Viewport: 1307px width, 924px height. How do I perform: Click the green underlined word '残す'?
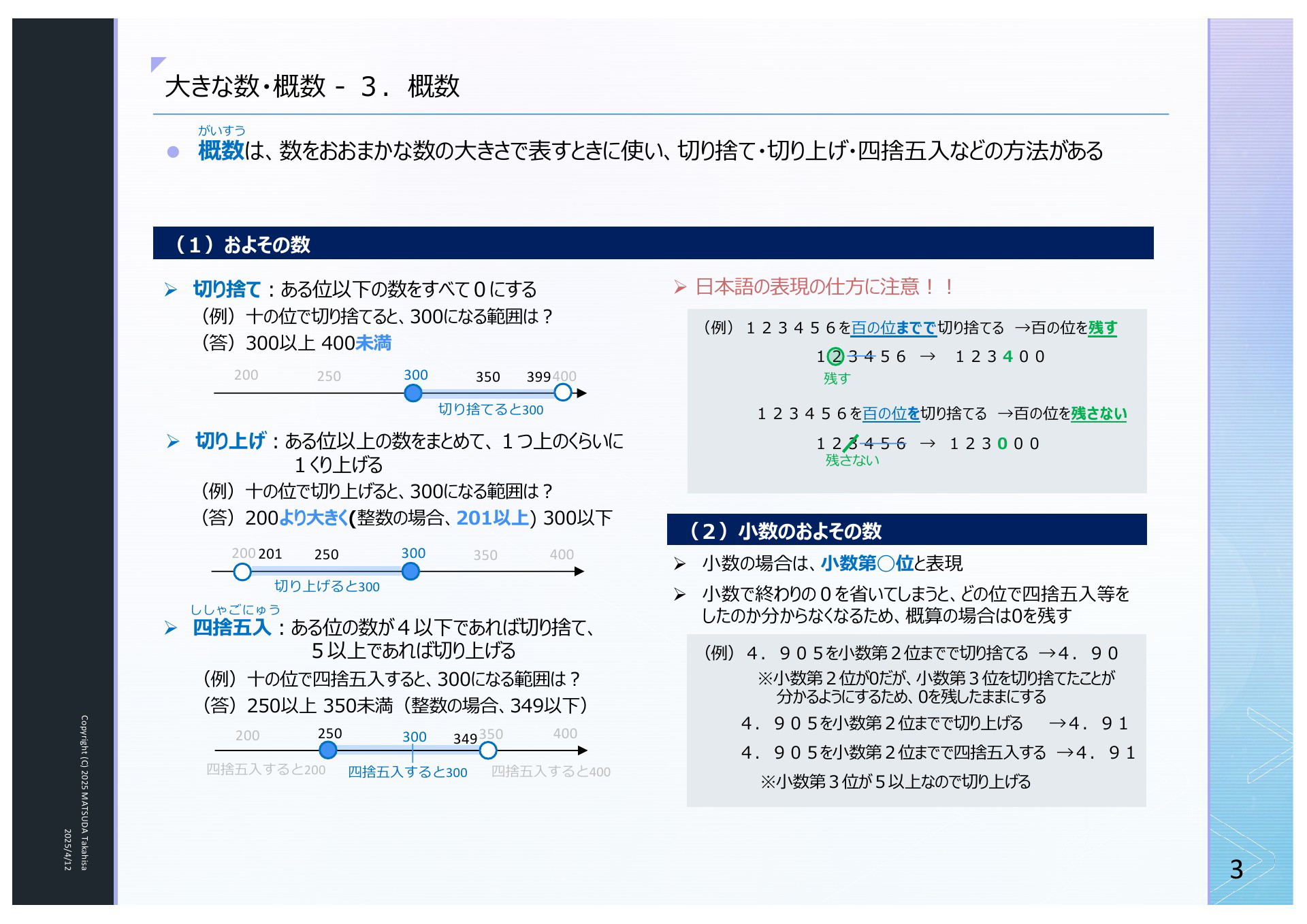[x=1103, y=328]
